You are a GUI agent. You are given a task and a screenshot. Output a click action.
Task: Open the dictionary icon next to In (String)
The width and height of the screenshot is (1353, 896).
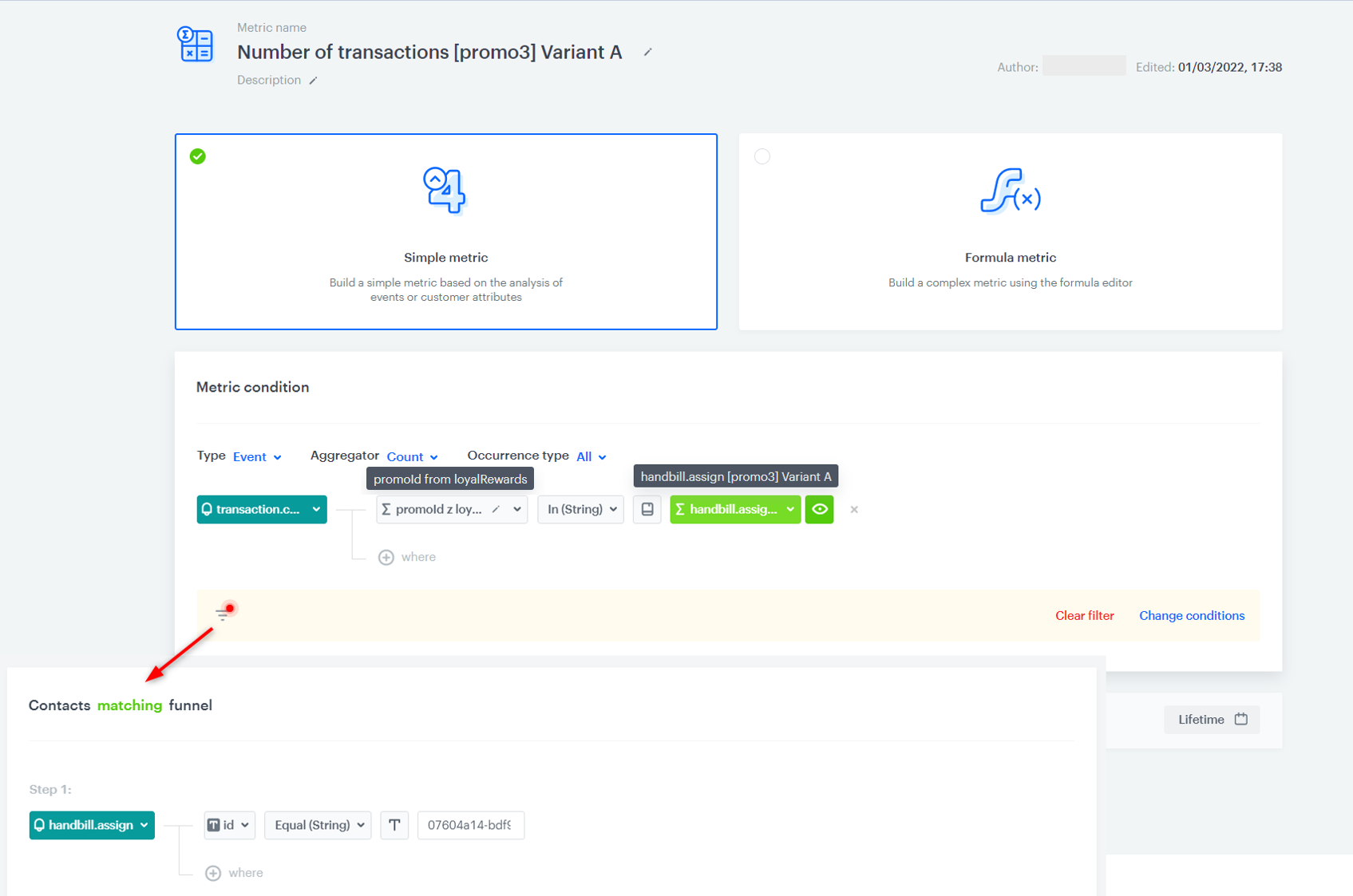[647, 509]
